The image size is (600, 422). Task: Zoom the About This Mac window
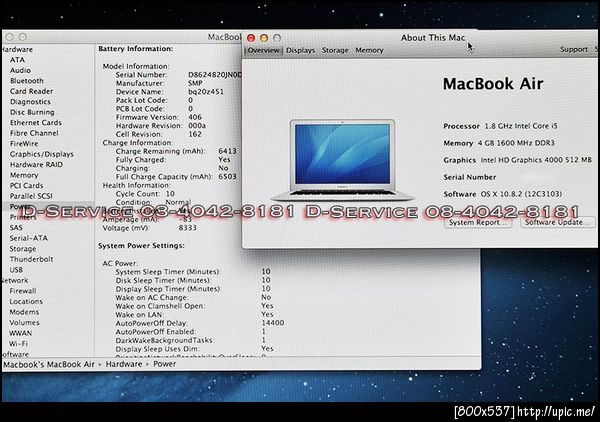point(277,38)
